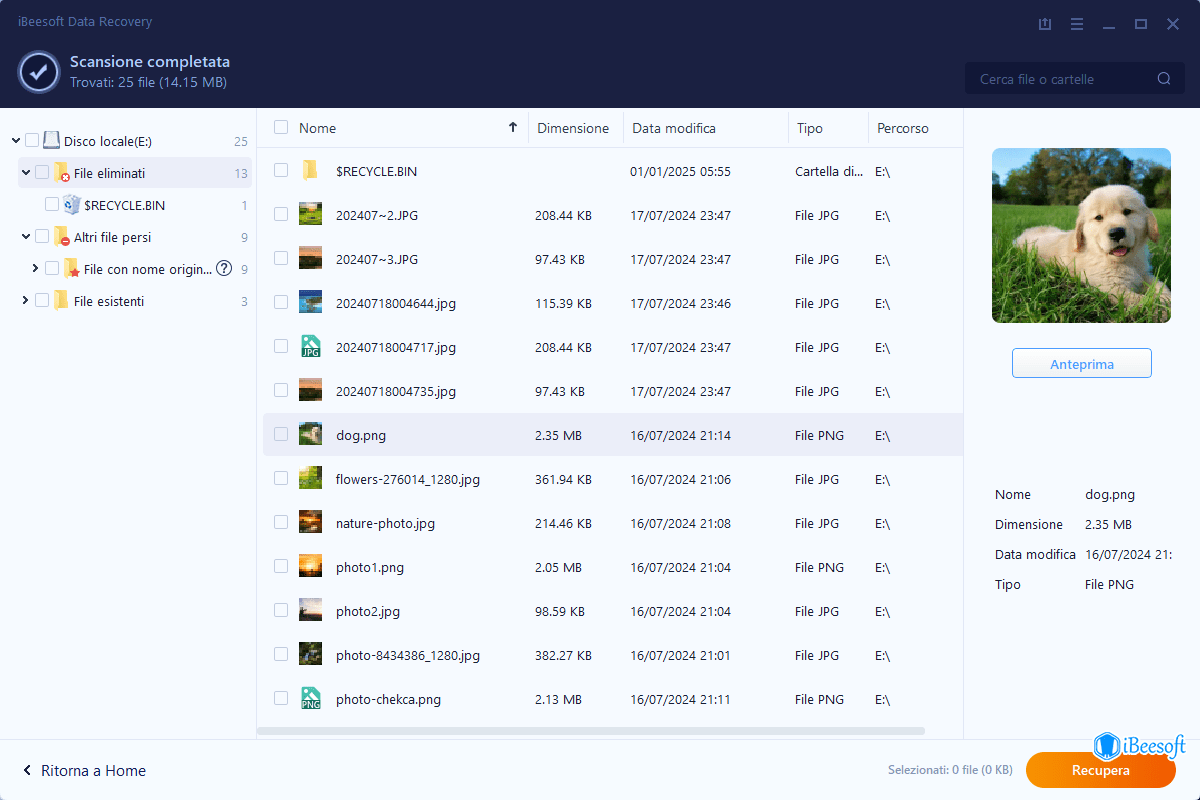Sort by the Dimensione column header
Image resolution: width=1200 pixels, height=800 pixels.
coord(572,128)
